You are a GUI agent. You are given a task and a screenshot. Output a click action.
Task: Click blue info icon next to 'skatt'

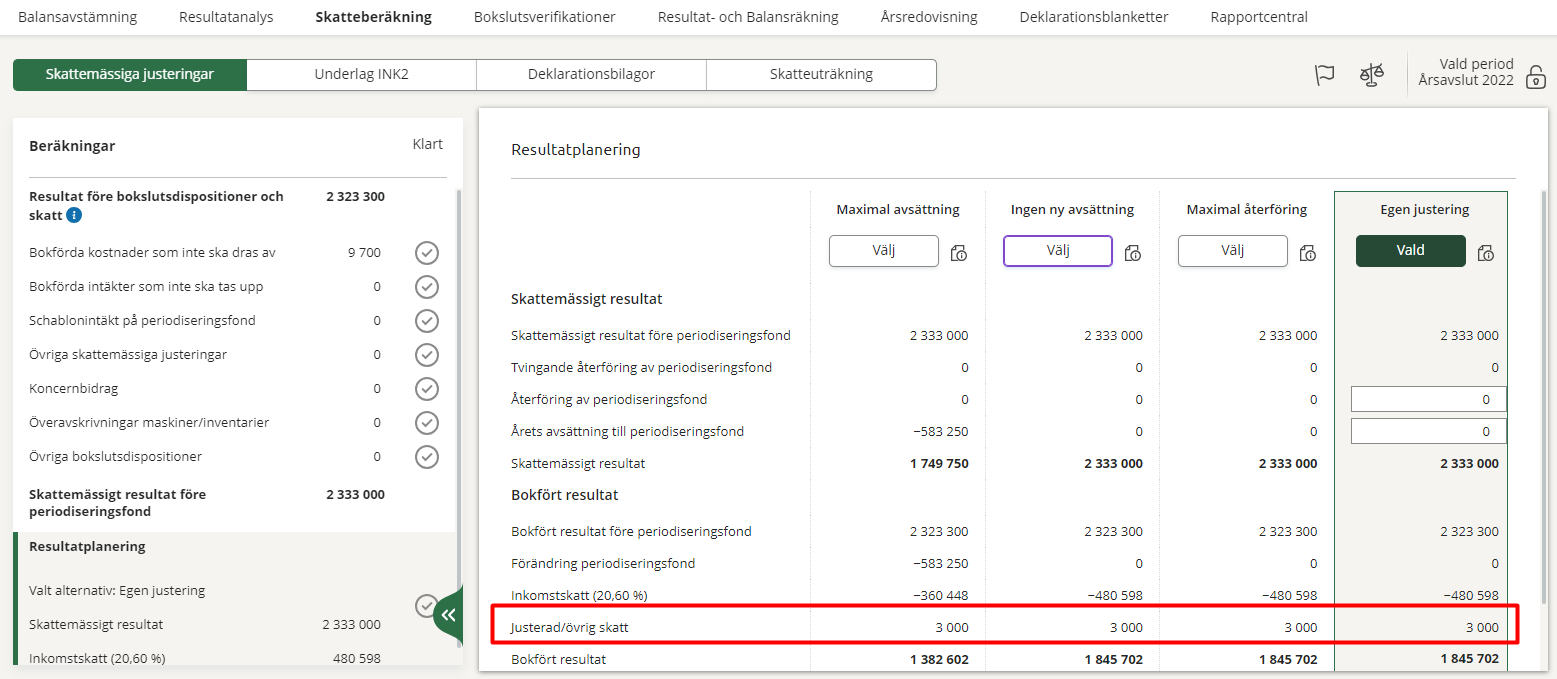(x=74, y=215)
